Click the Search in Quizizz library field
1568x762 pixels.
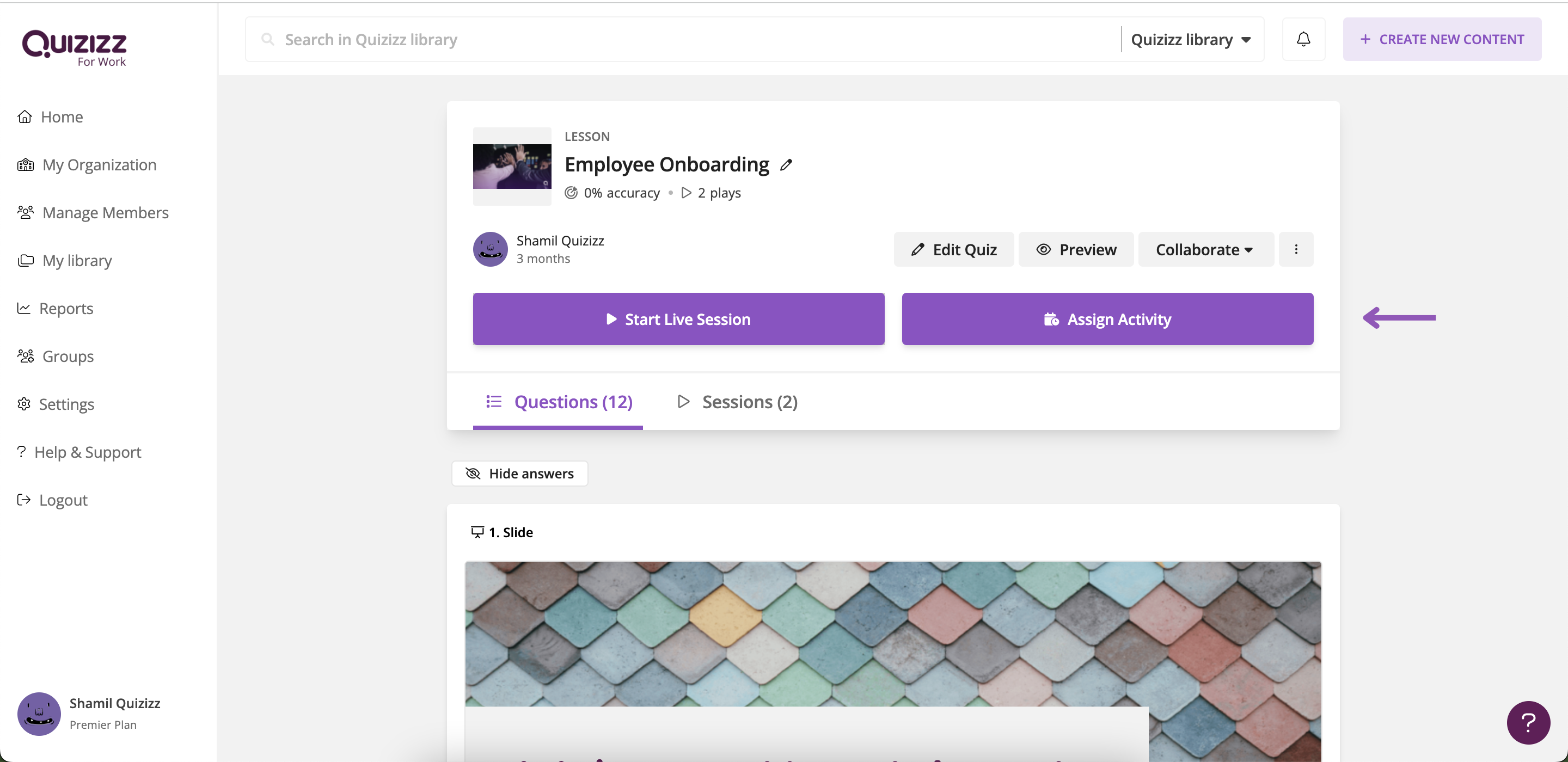click(x=682, y=40)
